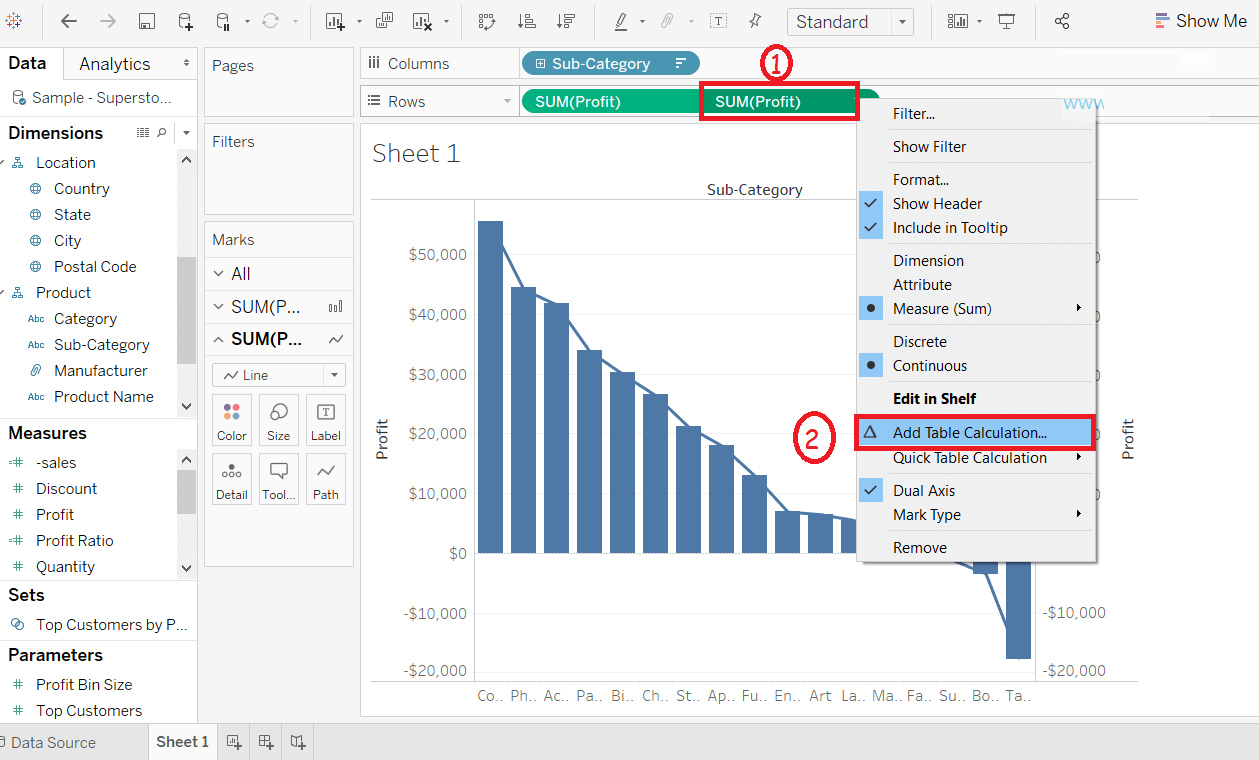Enter presentation mode icon

click(1007, 21)
